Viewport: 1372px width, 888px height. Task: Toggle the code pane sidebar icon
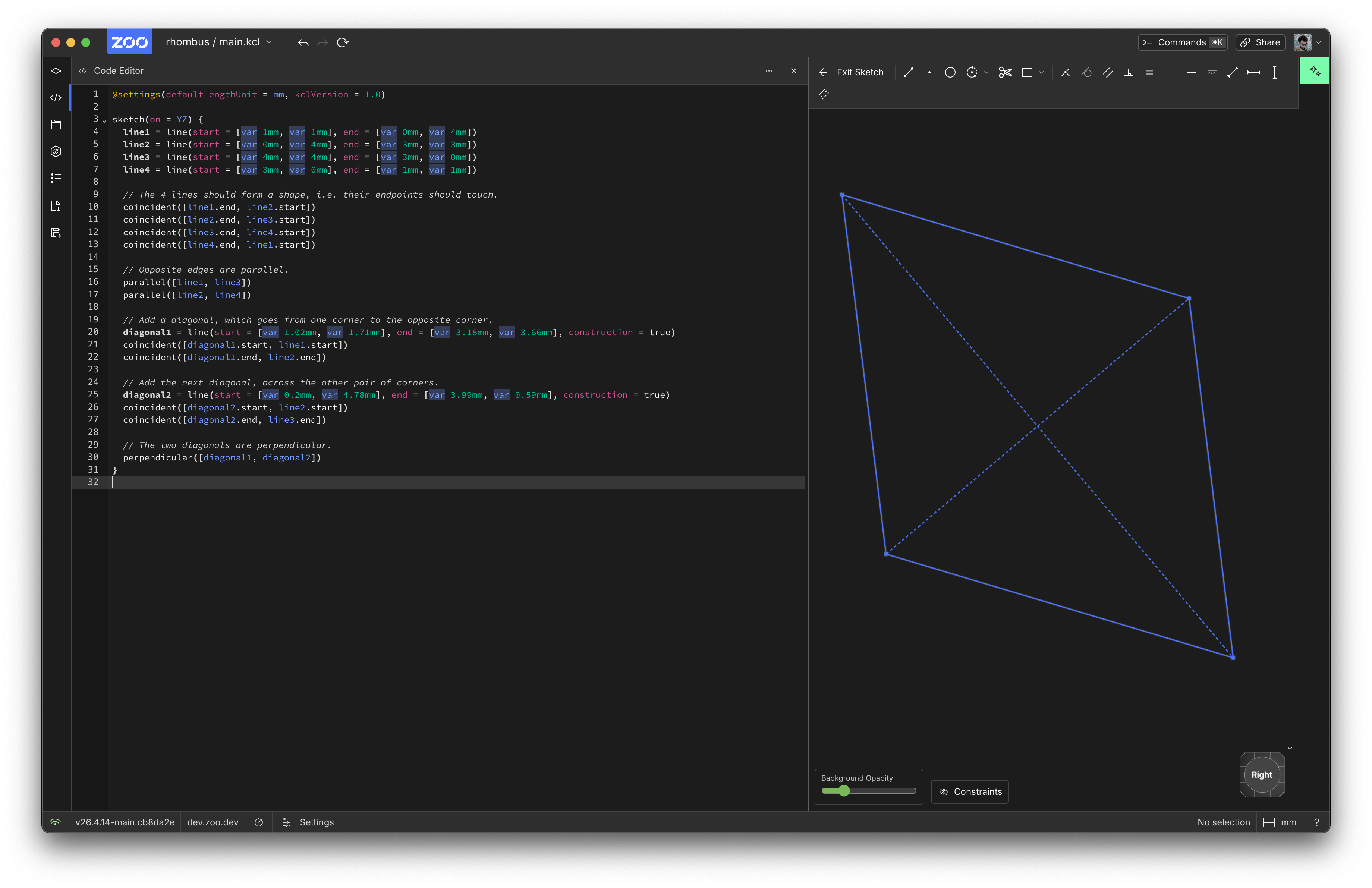click(56, 98)
